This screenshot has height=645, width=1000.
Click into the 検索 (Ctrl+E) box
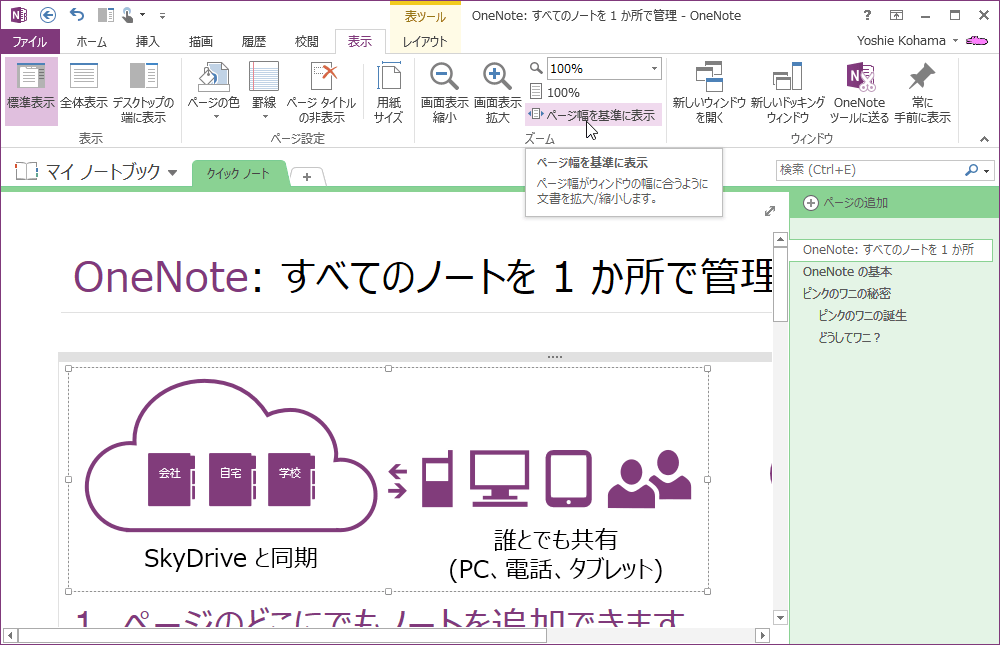(870, 170)
